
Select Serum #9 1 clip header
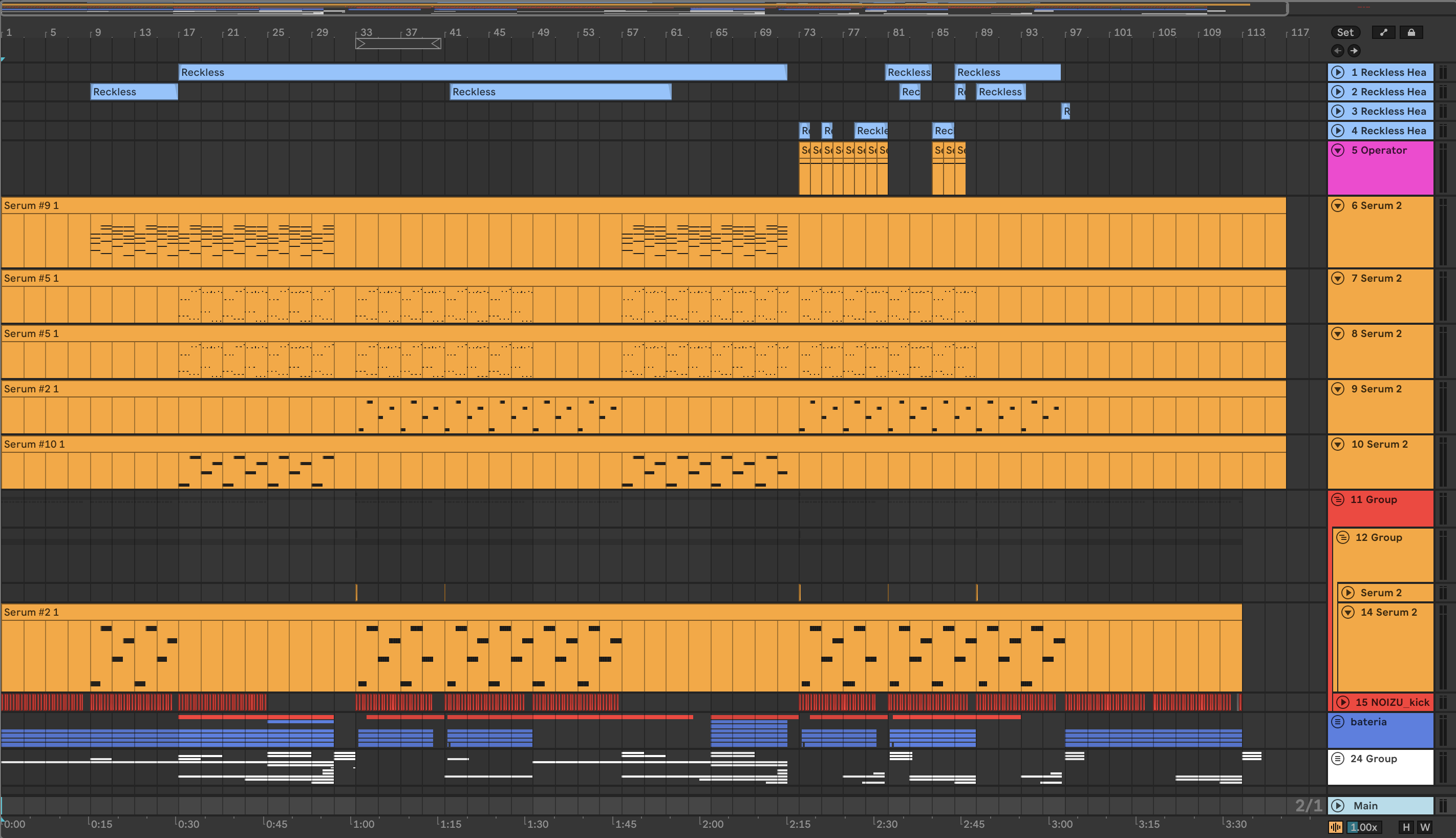[x=644, y=205]
